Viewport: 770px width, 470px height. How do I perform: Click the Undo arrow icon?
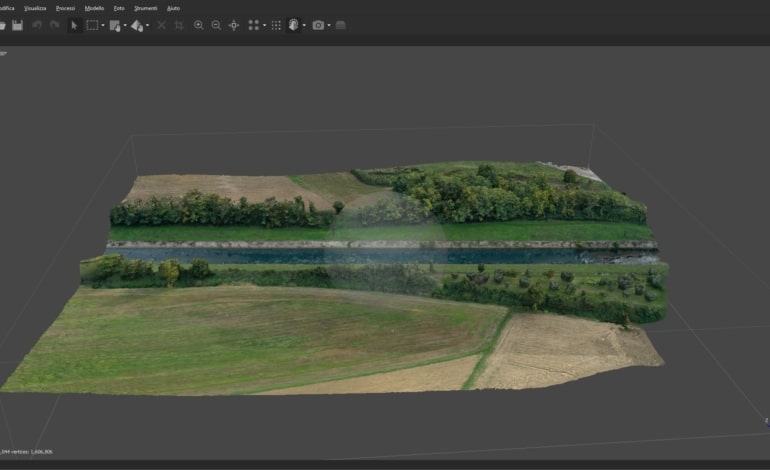(x=37, y=26)
